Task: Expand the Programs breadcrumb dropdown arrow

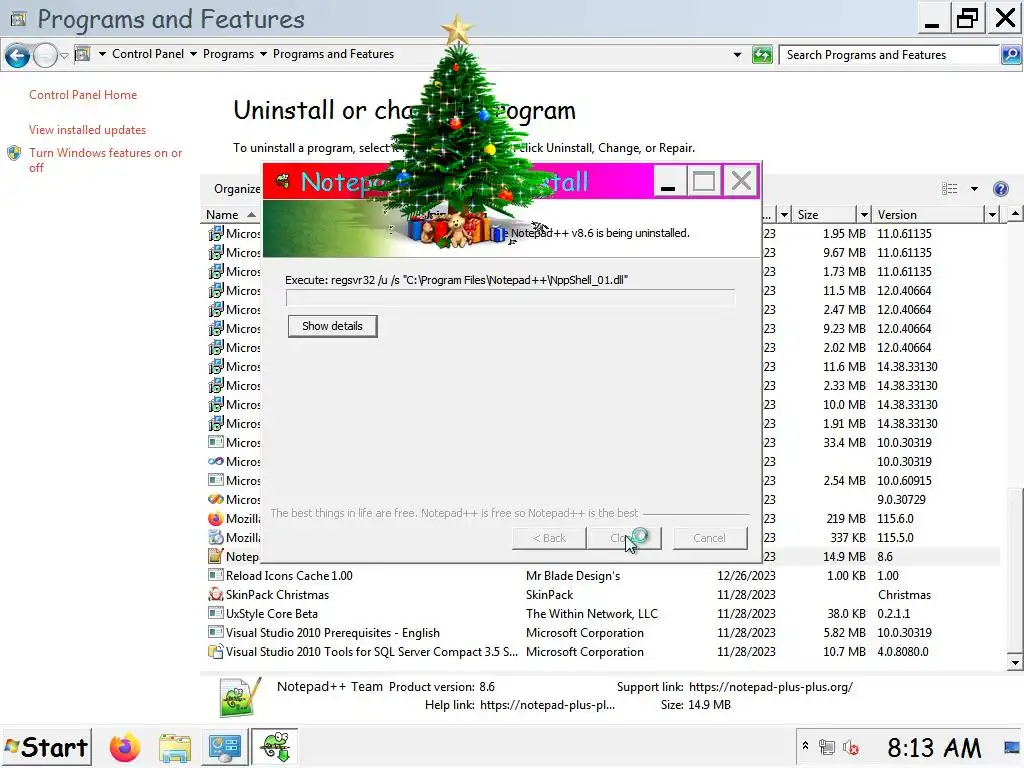Action: pyautogui.click(x=263, y=54)
